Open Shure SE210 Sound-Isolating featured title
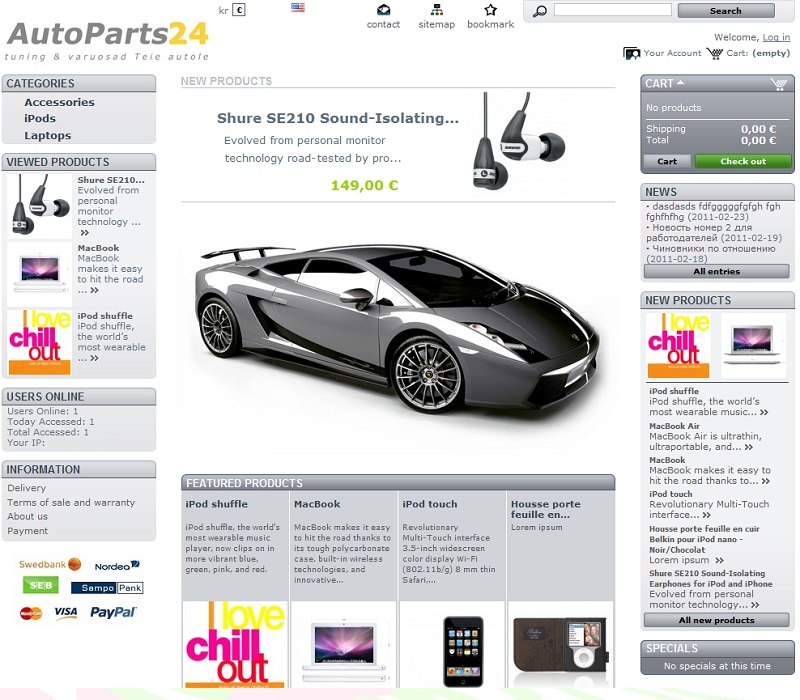 coord(338,118)
